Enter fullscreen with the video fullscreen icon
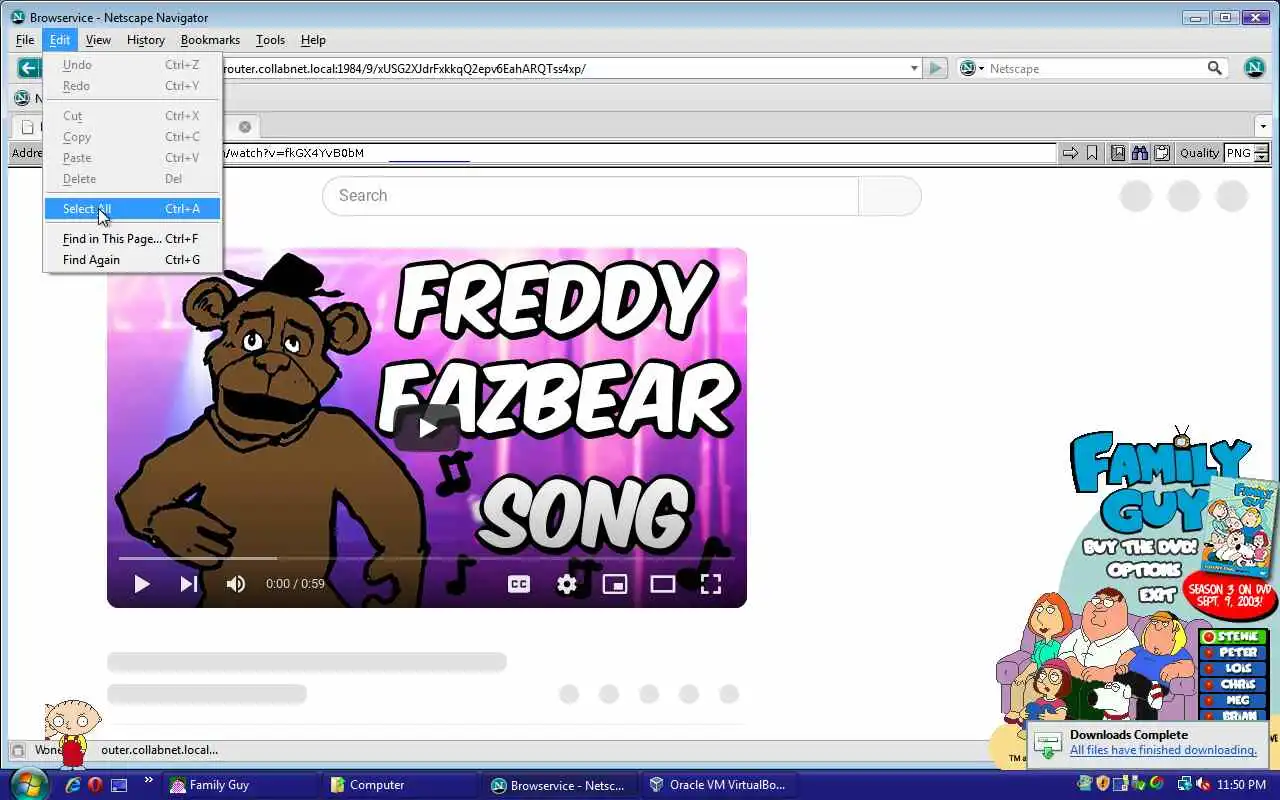 point(711,584)
